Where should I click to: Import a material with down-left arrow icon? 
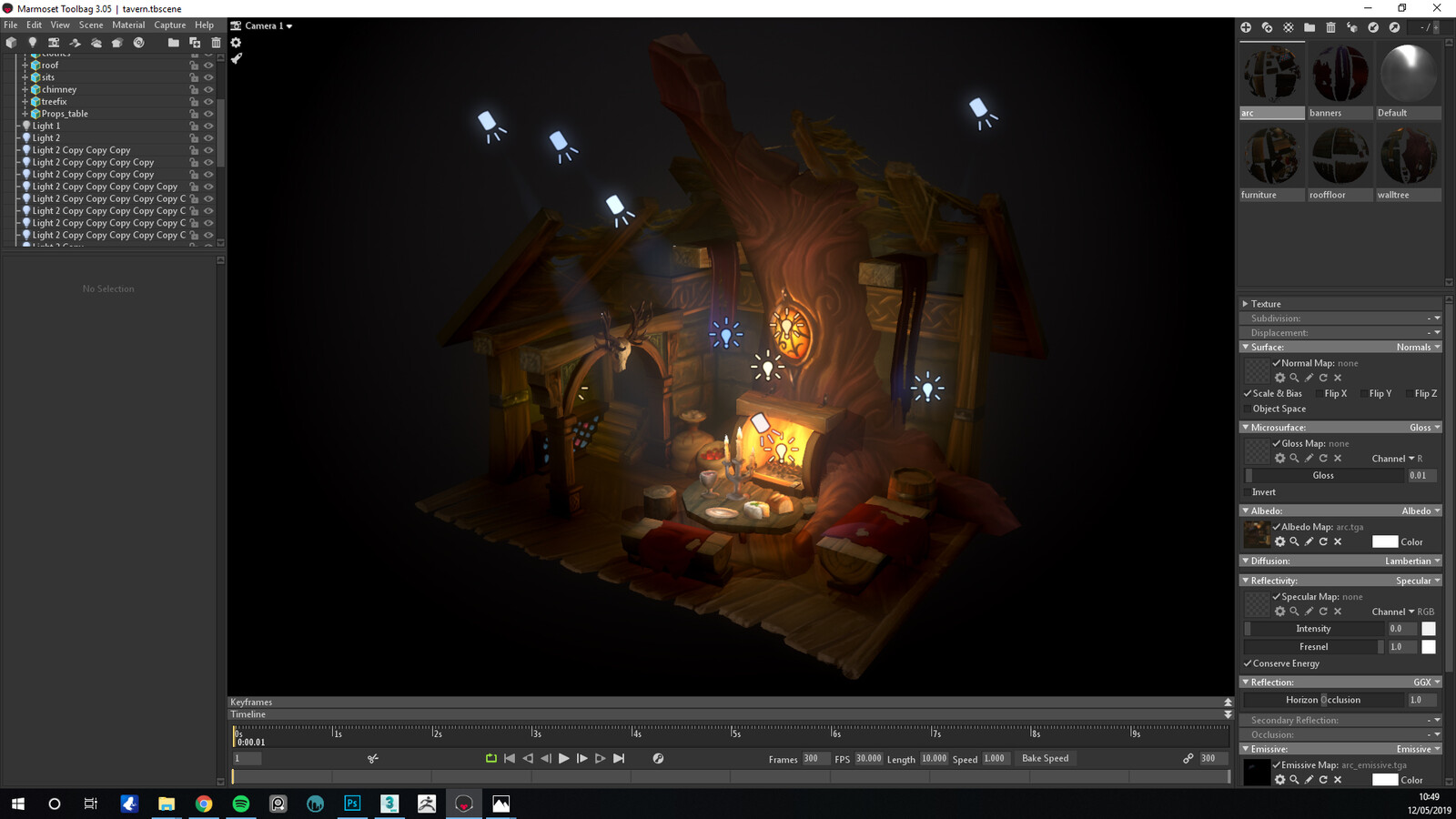(x=1373, y=27)
